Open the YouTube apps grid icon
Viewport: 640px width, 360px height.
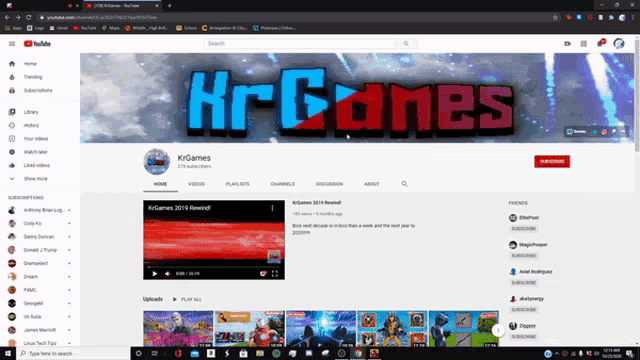(584, 44)
